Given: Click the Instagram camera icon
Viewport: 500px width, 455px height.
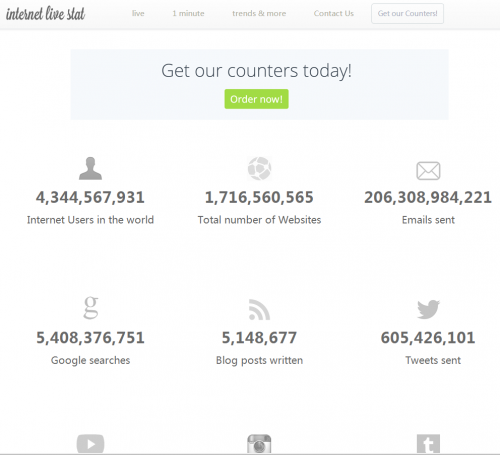Looking at the screenshot, I should point(259,444).
